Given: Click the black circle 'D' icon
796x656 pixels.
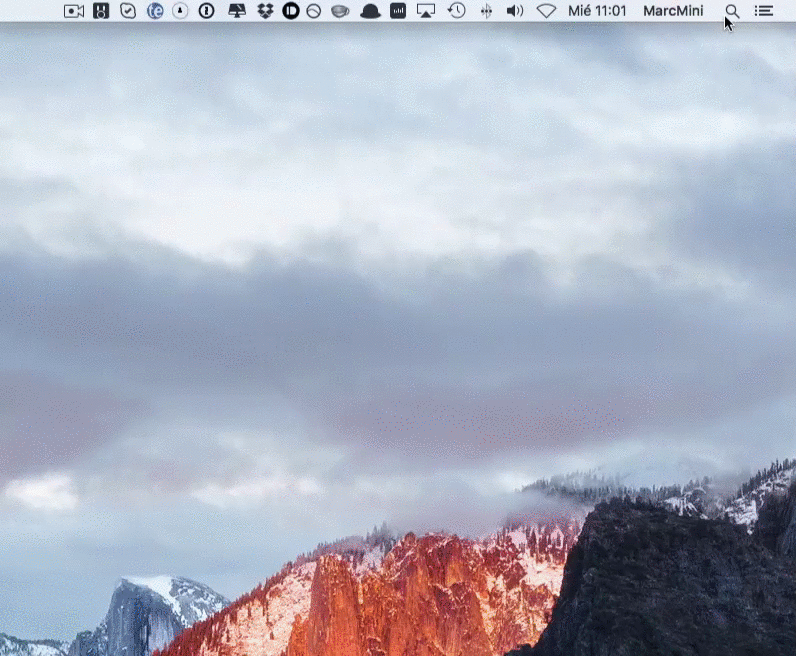Looking at the screenshot, I should tap(291, 11).
